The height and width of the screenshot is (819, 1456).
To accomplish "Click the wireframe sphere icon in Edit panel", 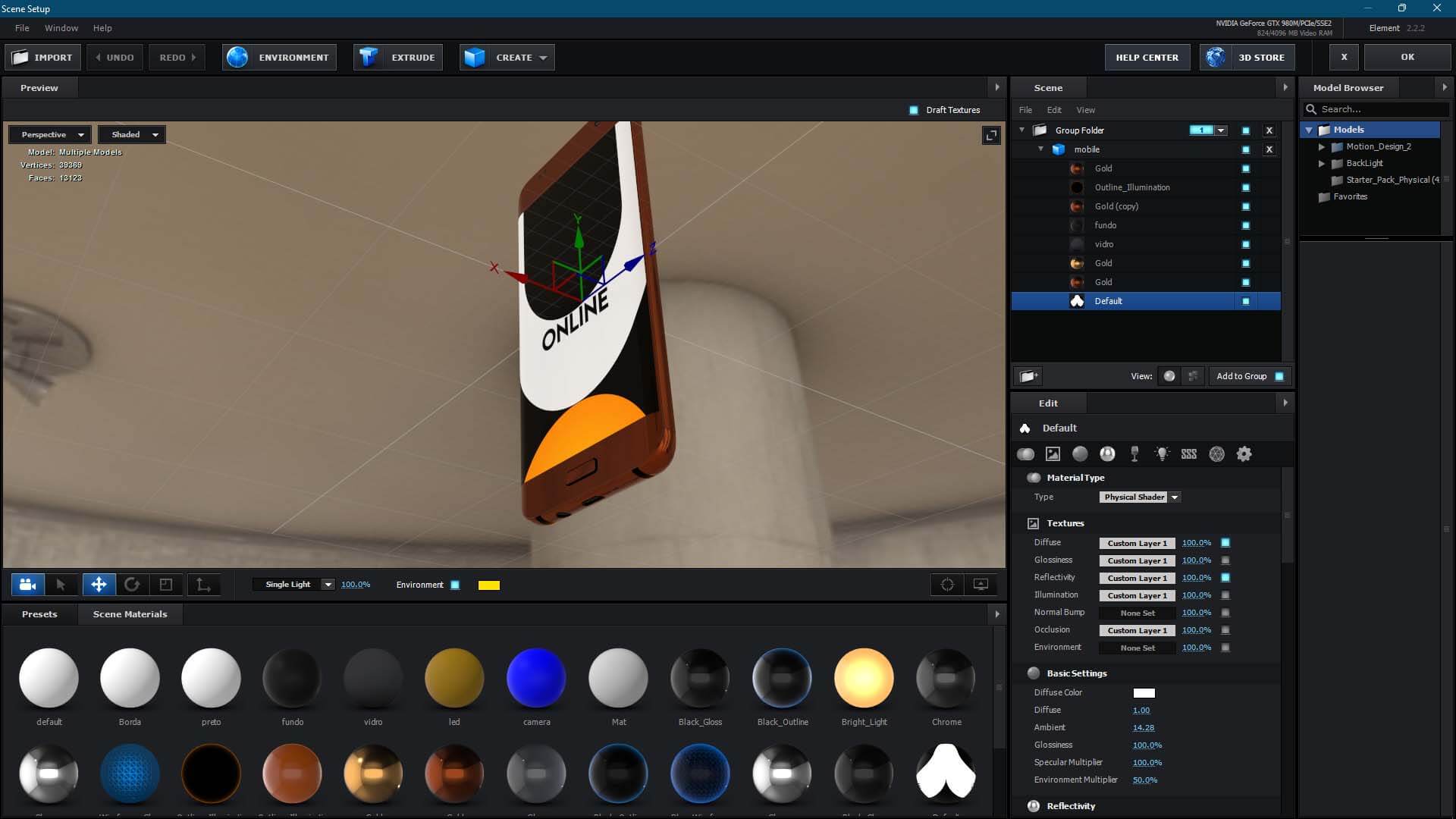I will tap(1216, 454).
